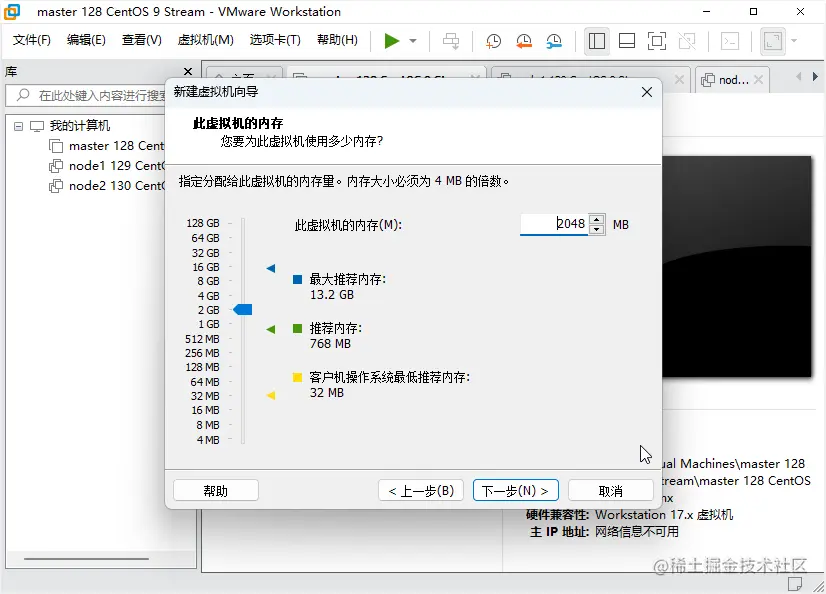Click the 8 GB label on memory scale

pos(208,281)
